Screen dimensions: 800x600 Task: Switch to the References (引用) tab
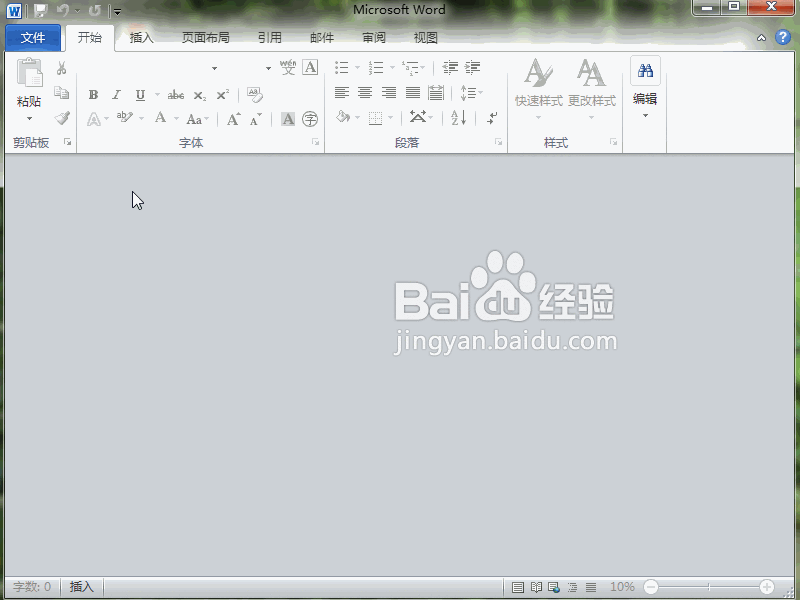coord(270,38)
